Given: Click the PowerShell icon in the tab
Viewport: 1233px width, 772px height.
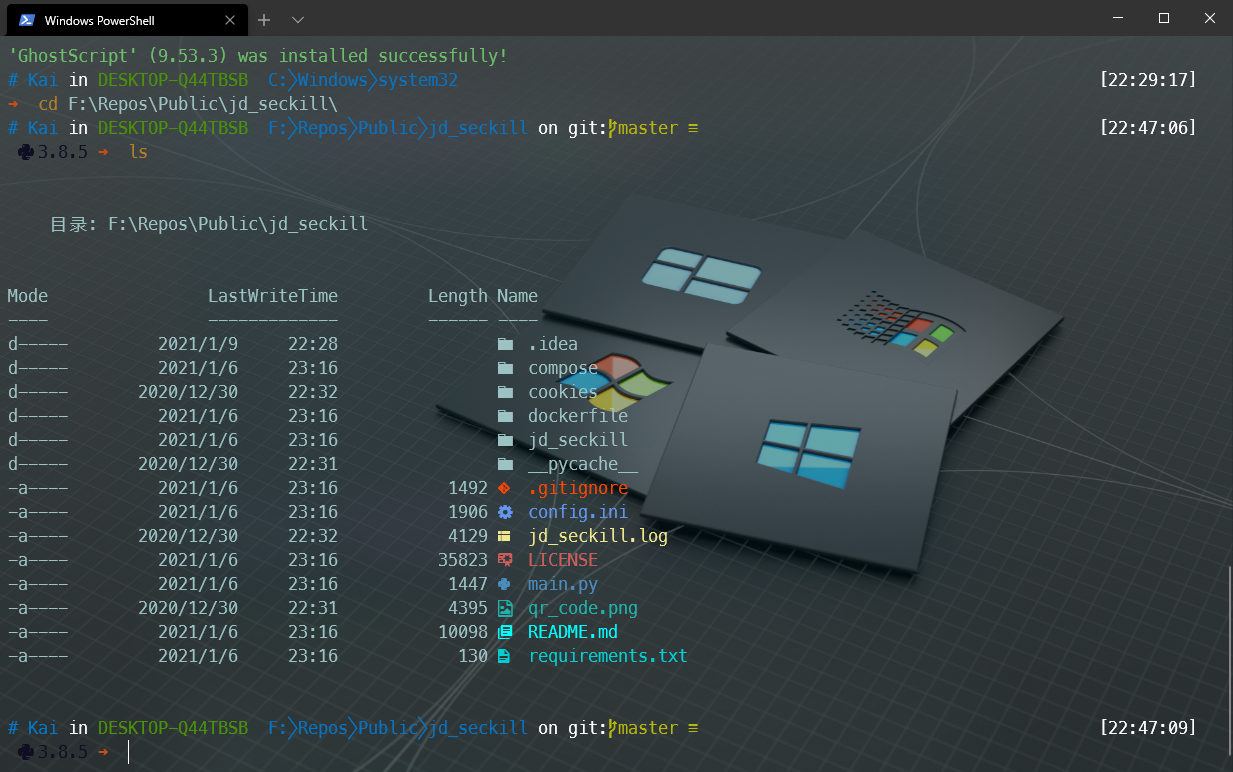Looking at the screenshot, I should click(x=28, y=20).
